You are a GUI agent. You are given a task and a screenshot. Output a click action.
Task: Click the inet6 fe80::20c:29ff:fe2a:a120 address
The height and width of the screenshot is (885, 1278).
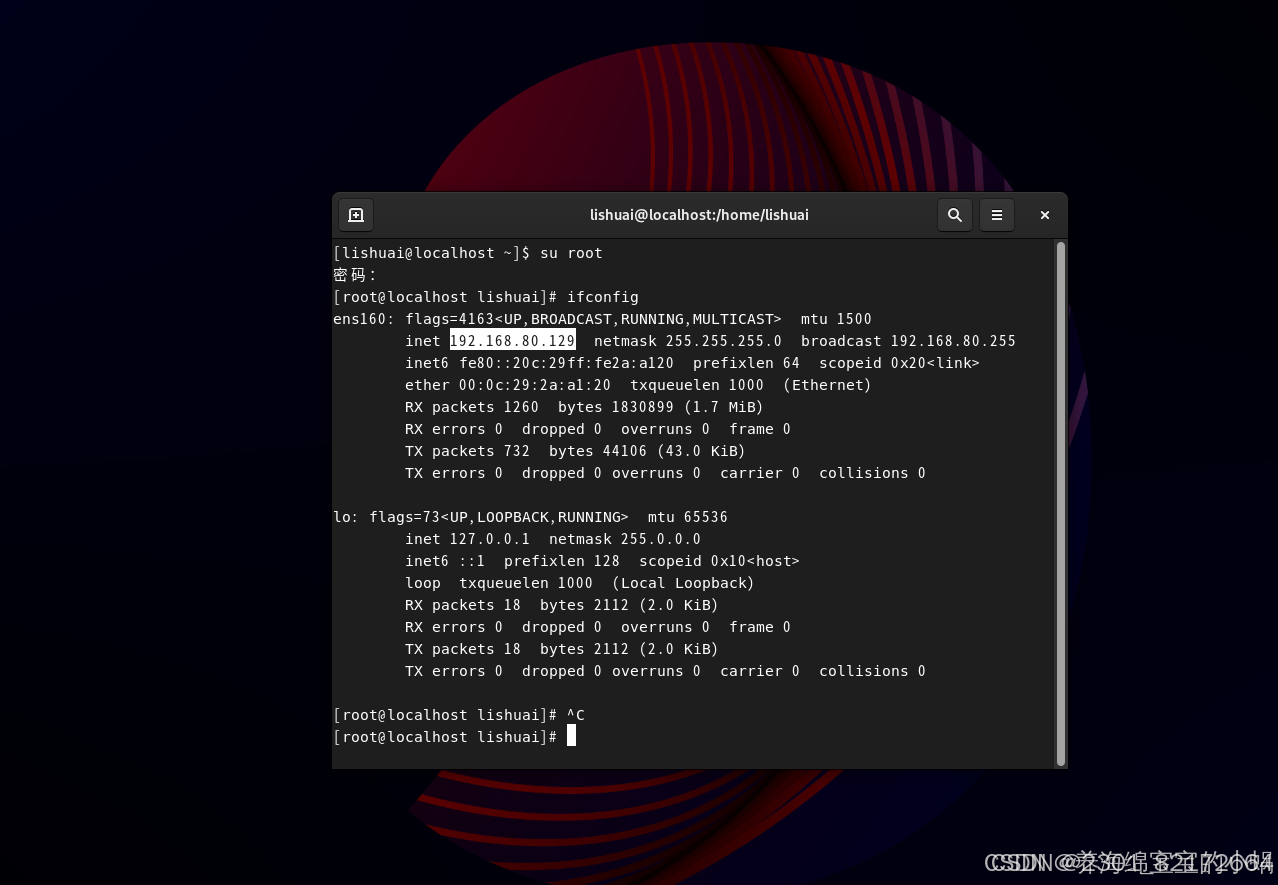[x=567, y=363]
